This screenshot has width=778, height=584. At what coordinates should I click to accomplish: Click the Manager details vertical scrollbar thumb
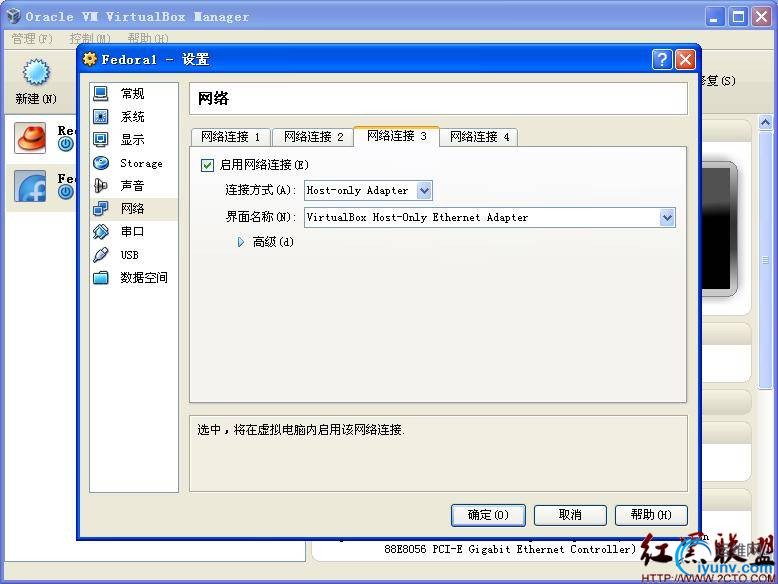point(766,260)
